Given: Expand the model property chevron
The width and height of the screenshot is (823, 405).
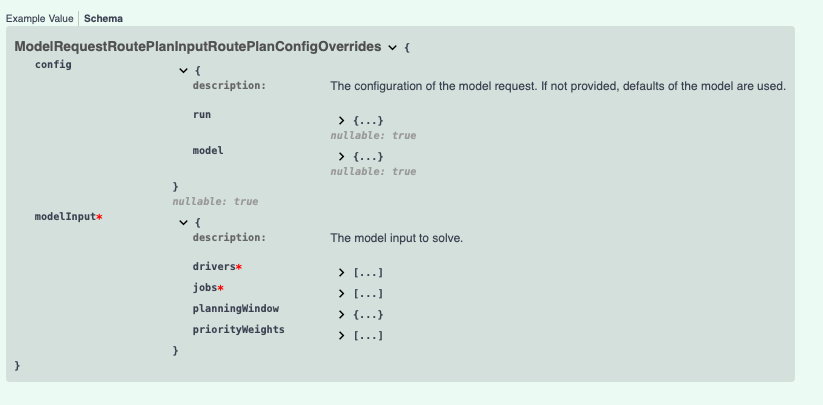Looking at the screenshot, I should pos(342,157).
